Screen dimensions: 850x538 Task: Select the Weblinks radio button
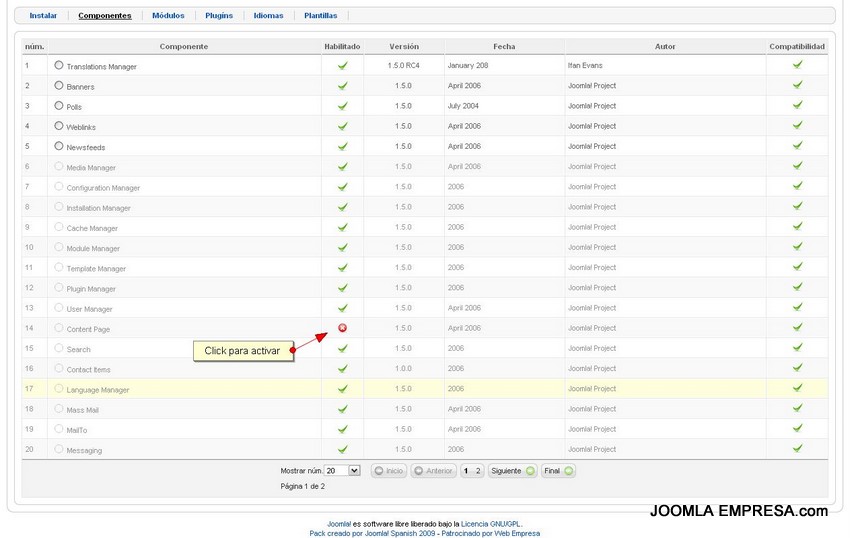pyautogui.click(x=59, y=126)
